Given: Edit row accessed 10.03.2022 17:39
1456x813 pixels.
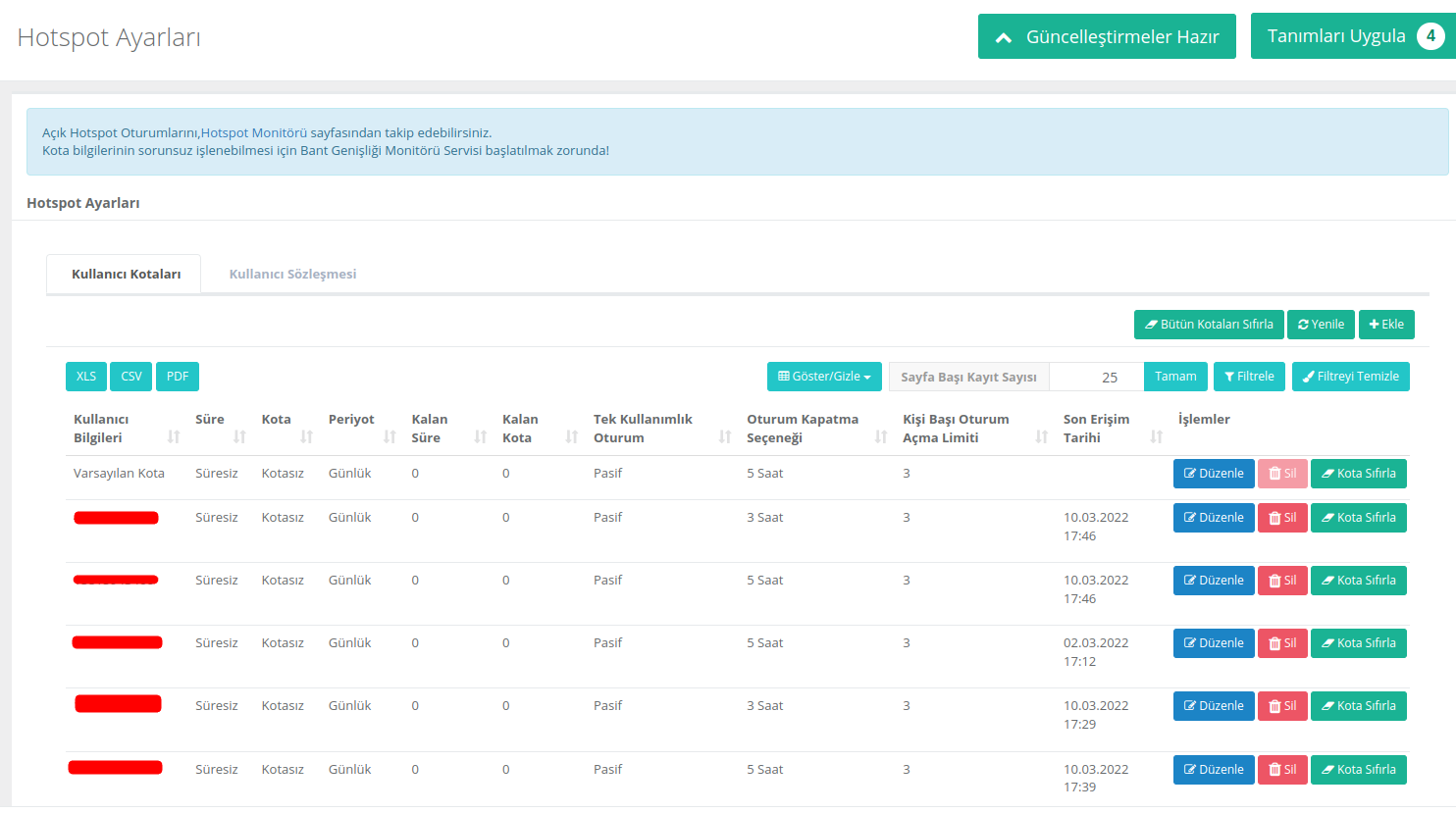Looking at the screenshot, I should tap(1214, 770).
